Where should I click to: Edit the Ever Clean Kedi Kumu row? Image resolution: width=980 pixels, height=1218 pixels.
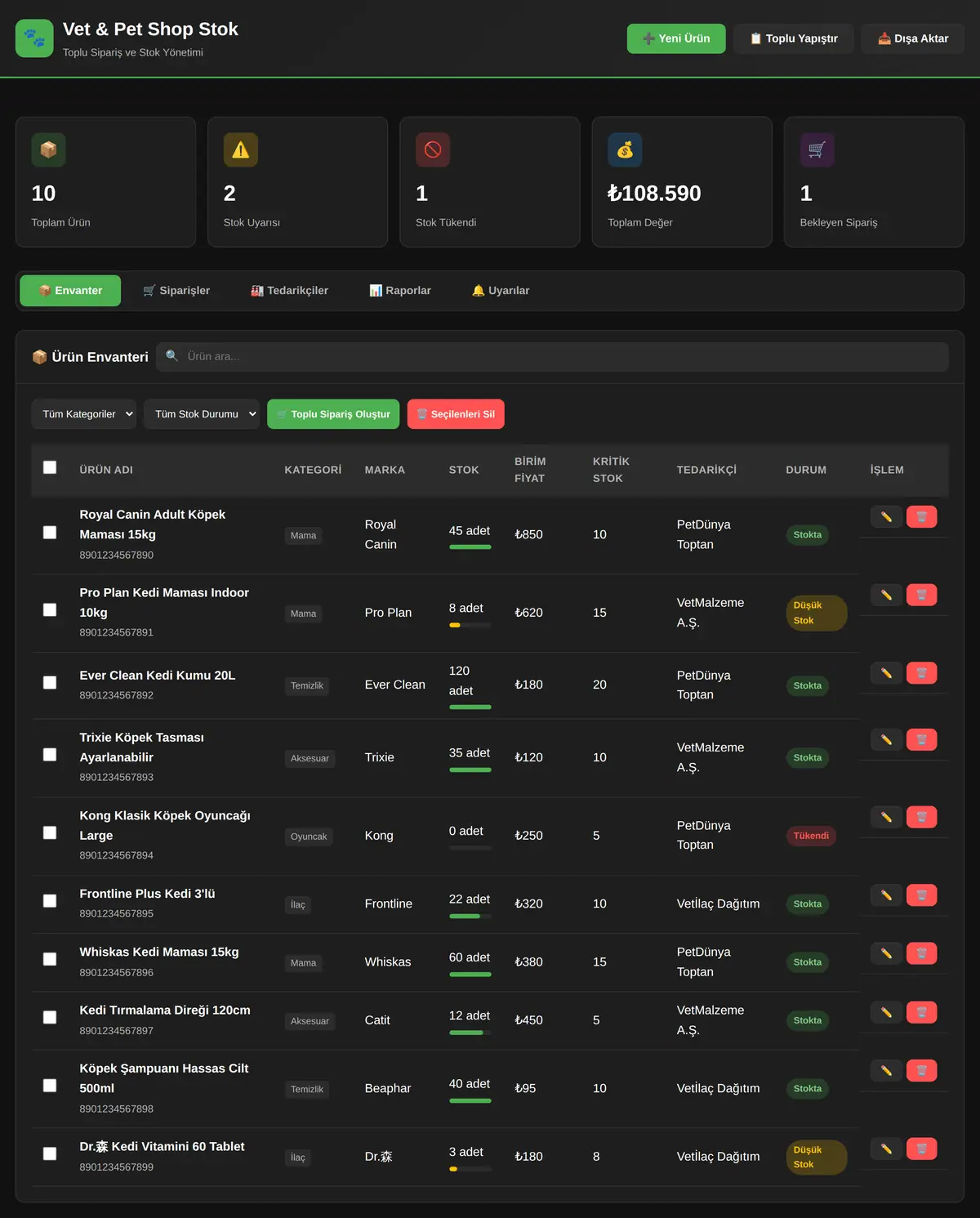click(886, 673)
